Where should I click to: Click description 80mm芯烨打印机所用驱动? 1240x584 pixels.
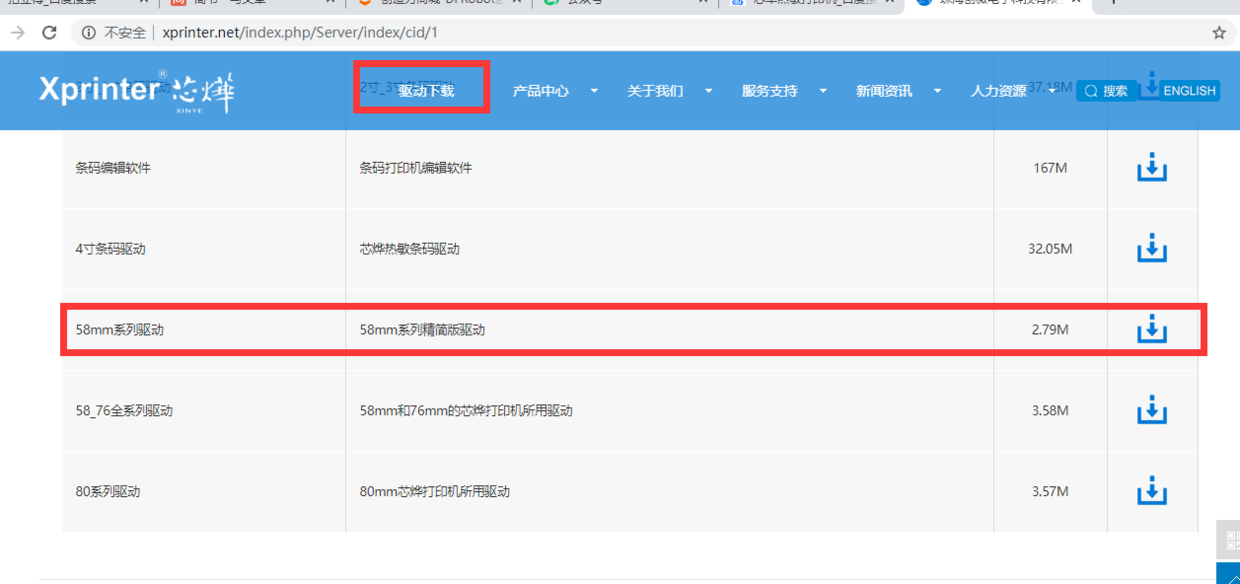point(434,492)
